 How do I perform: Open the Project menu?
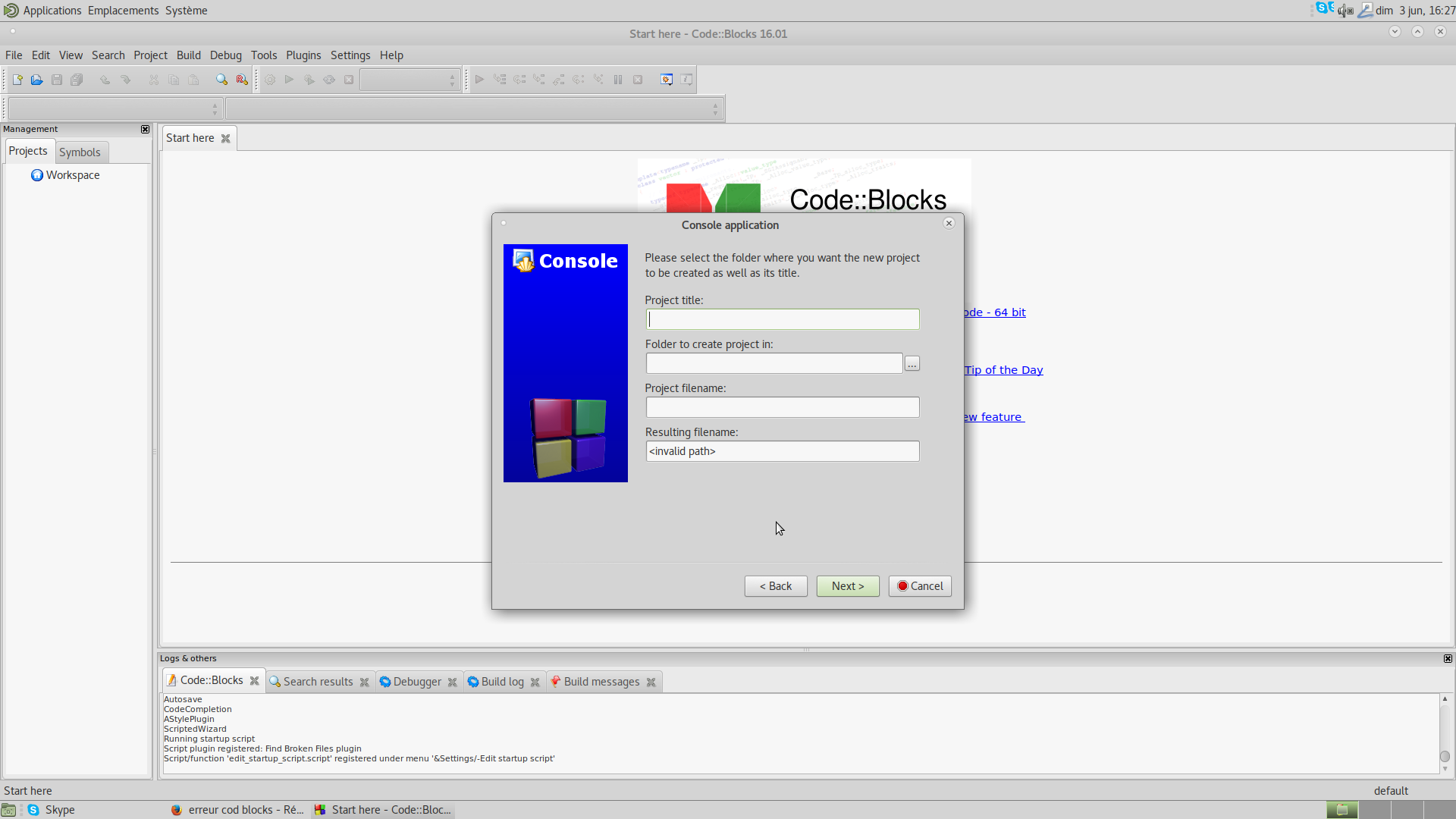tap(150, 55)
